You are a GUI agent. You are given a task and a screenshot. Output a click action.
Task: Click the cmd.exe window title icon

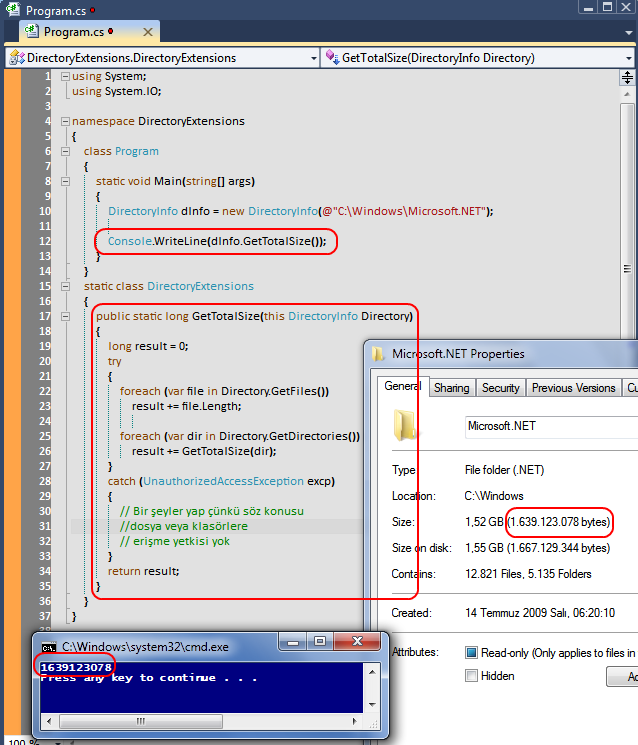(x=45, y=646)
